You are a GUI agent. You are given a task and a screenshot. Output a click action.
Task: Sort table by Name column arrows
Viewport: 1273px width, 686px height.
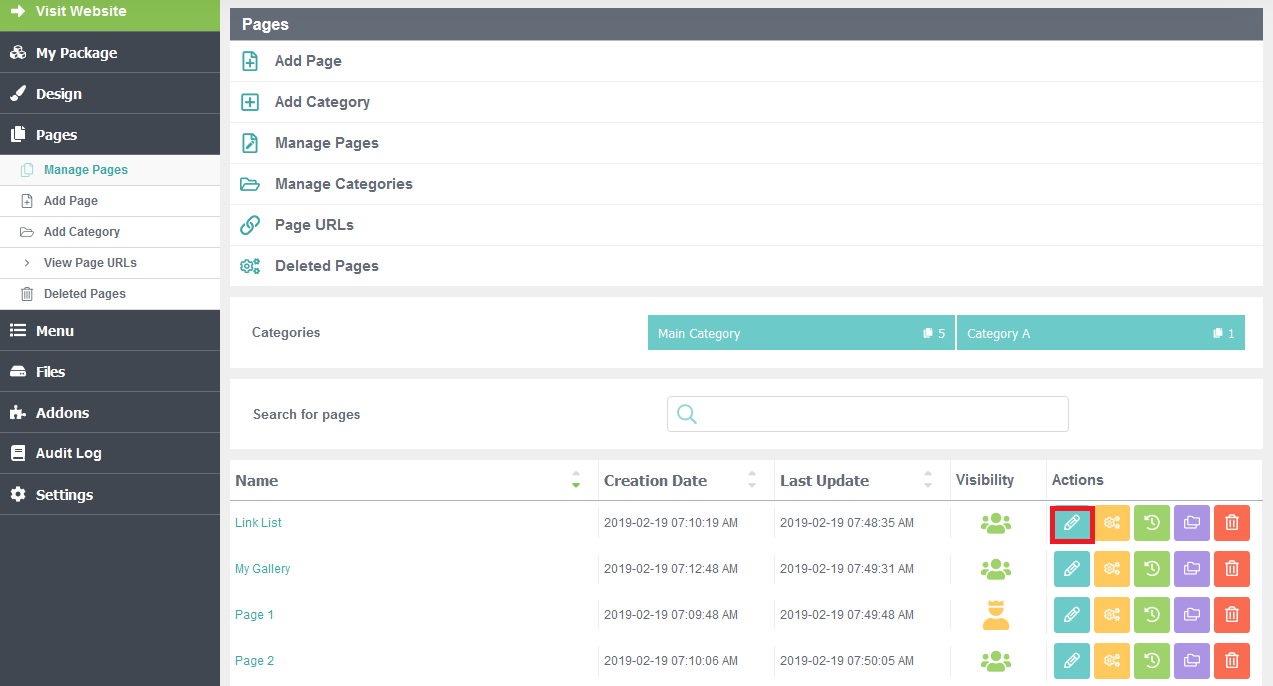coord(576,480)
